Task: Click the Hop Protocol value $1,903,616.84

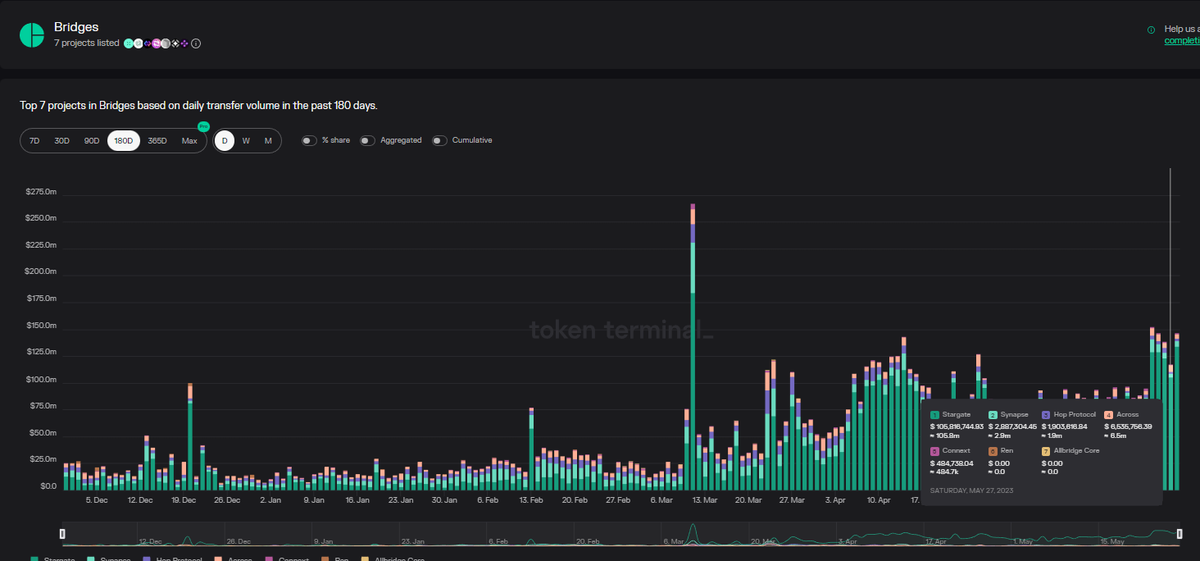Action: 1066,426
